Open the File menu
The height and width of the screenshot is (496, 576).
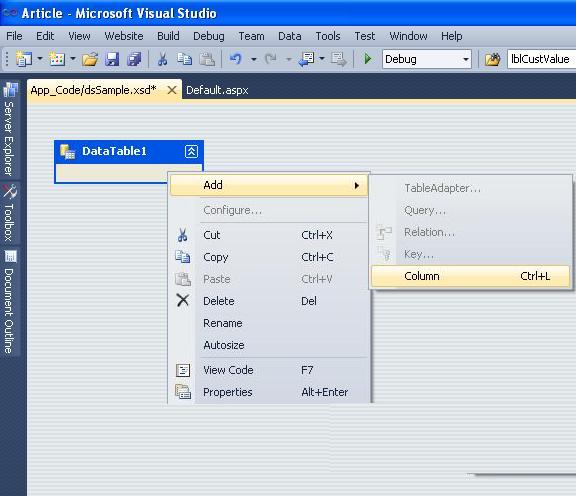click(x=14, y=36)
